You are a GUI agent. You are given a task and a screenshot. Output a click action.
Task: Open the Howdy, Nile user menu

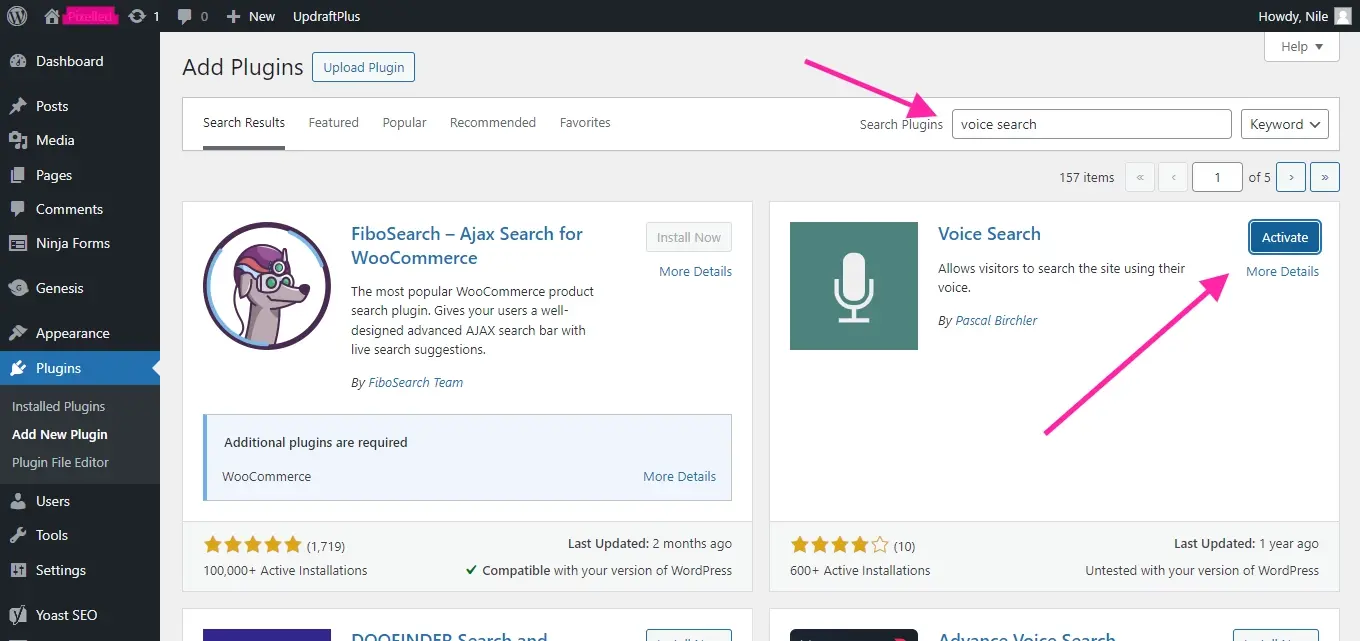pyautogui.click(x=1304, y=16)
